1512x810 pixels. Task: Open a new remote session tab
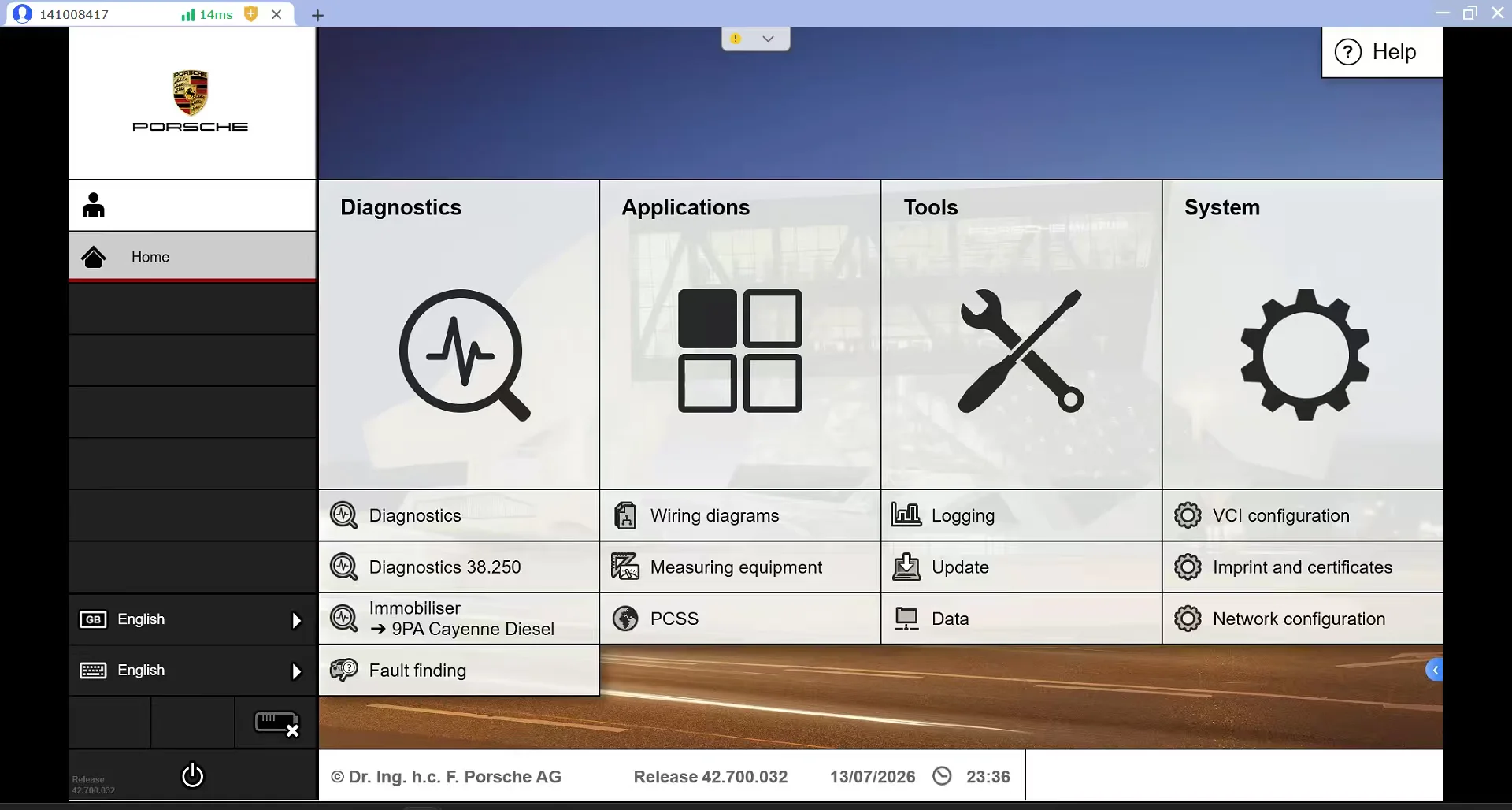tap(318, 15)
